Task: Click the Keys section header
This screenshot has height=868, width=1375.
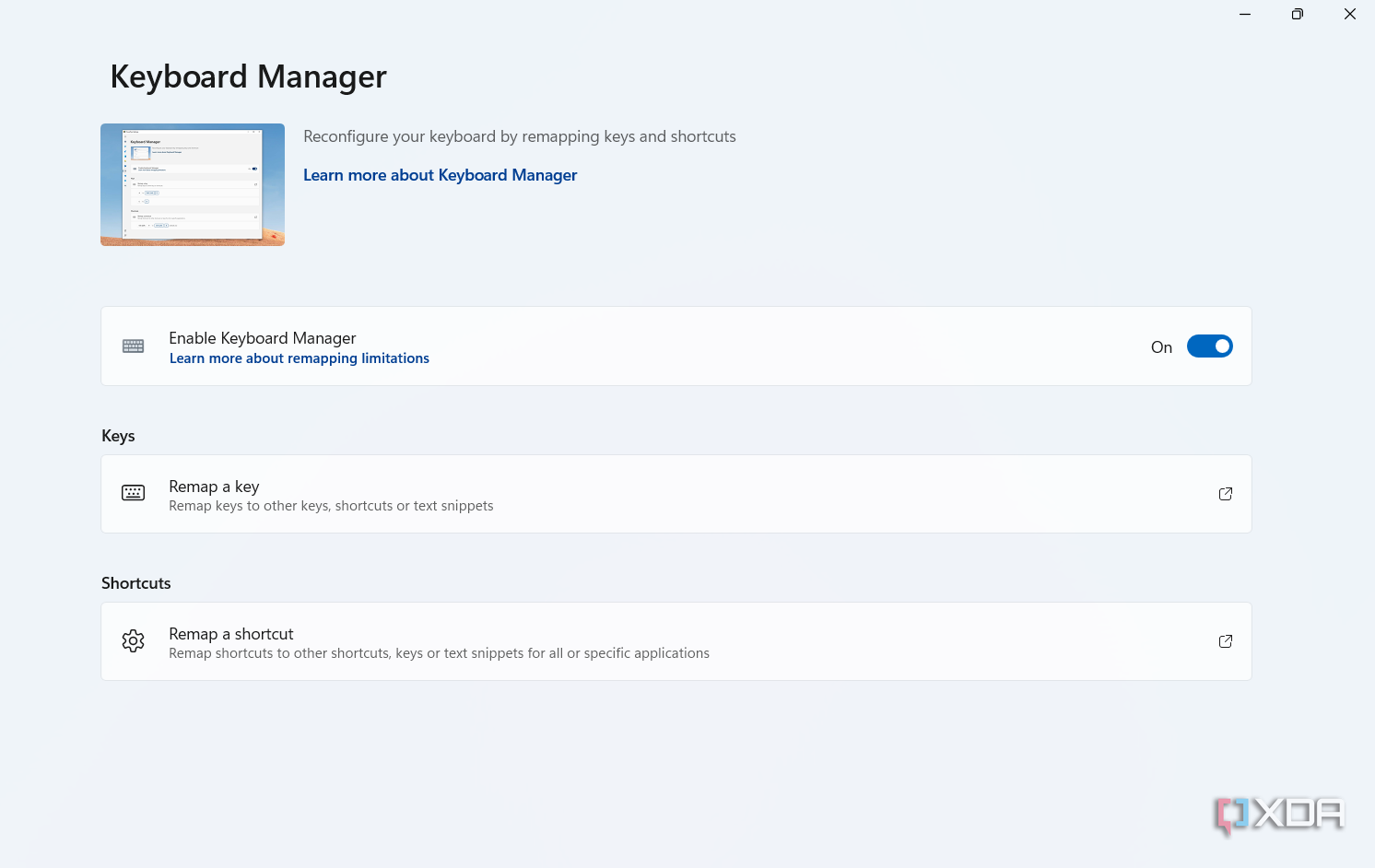Action: 118,436
